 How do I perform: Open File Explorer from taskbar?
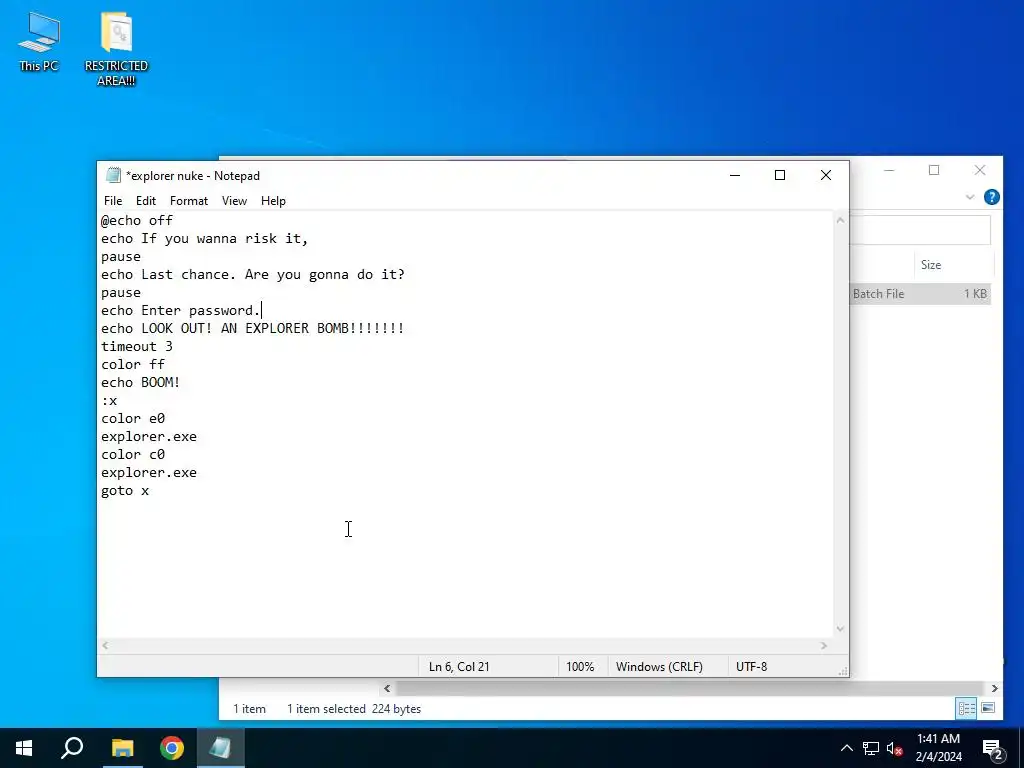[x=122, y=748]
